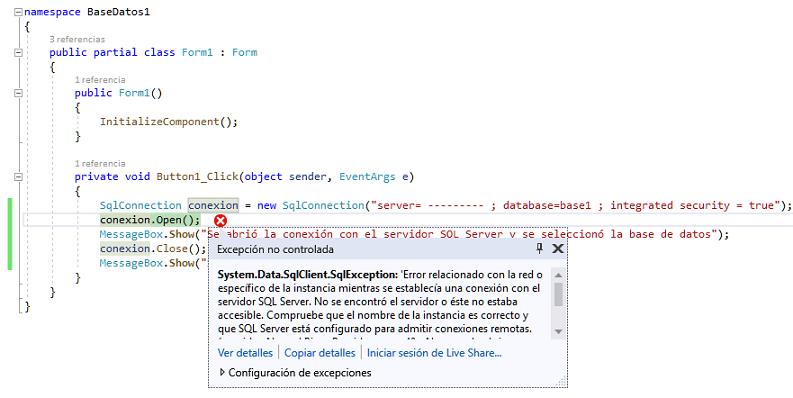Click the 'Form' base class name
The image size is (793, 398).
[x=245, y=53]
